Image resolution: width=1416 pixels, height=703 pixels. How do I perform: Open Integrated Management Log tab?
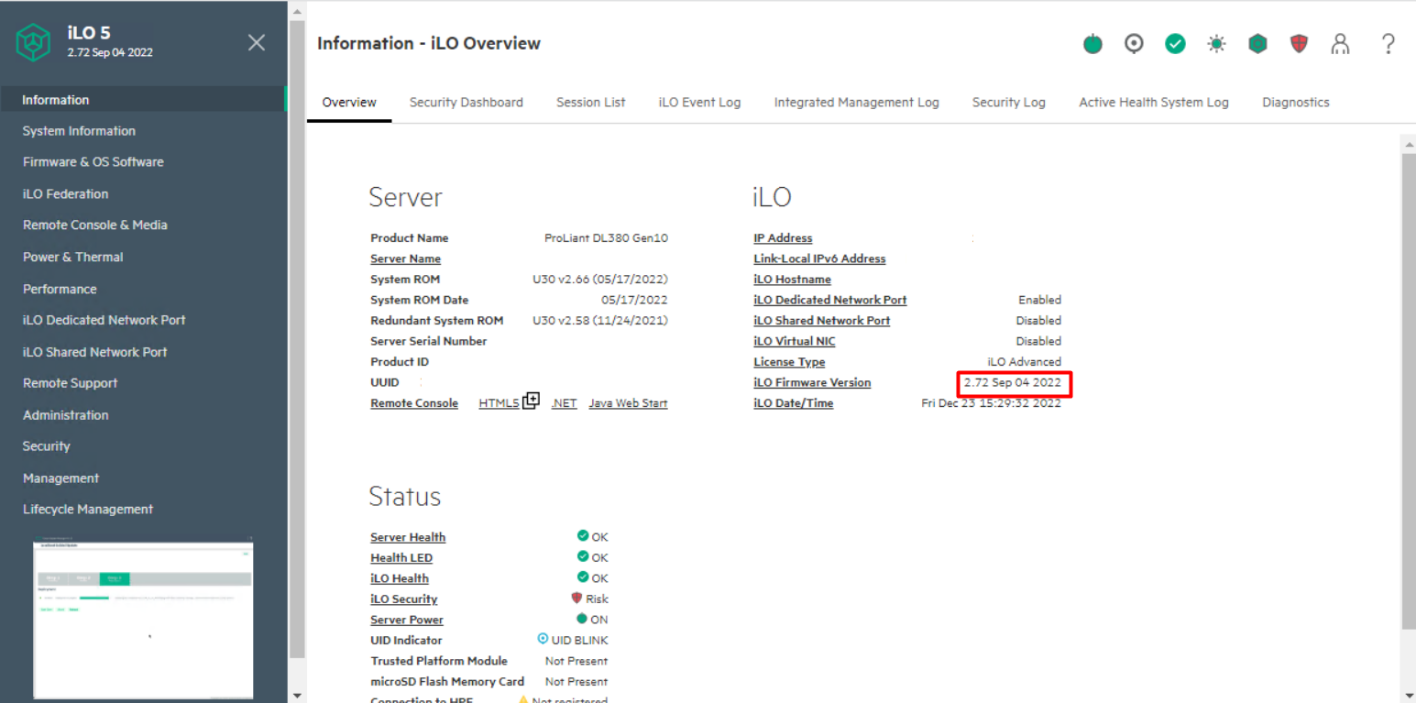(857, 102)
